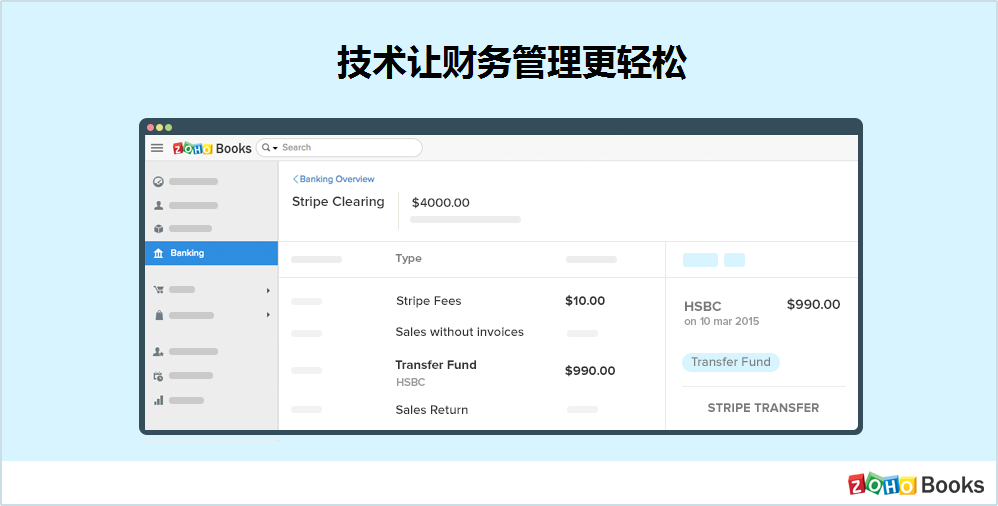Click the STRIPE TRANSFER label
The width and height of the screenshot is (998, 506).
(x=763, y=408)
